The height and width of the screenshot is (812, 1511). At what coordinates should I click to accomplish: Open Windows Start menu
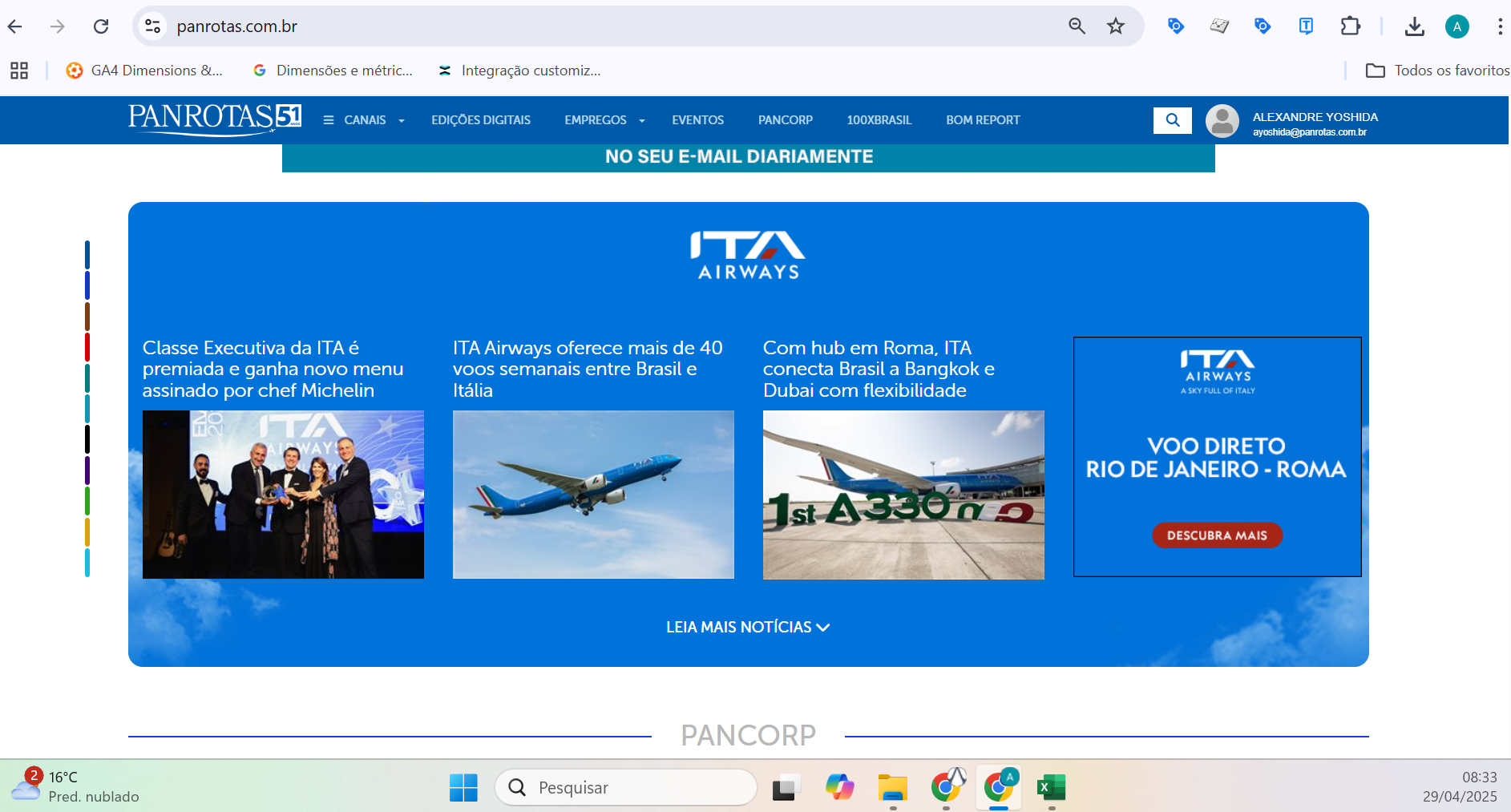(x=463, y=787)
